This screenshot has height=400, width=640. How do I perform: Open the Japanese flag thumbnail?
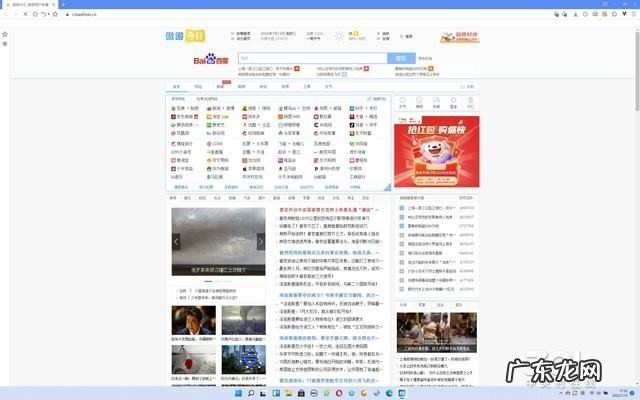[194, 360]
